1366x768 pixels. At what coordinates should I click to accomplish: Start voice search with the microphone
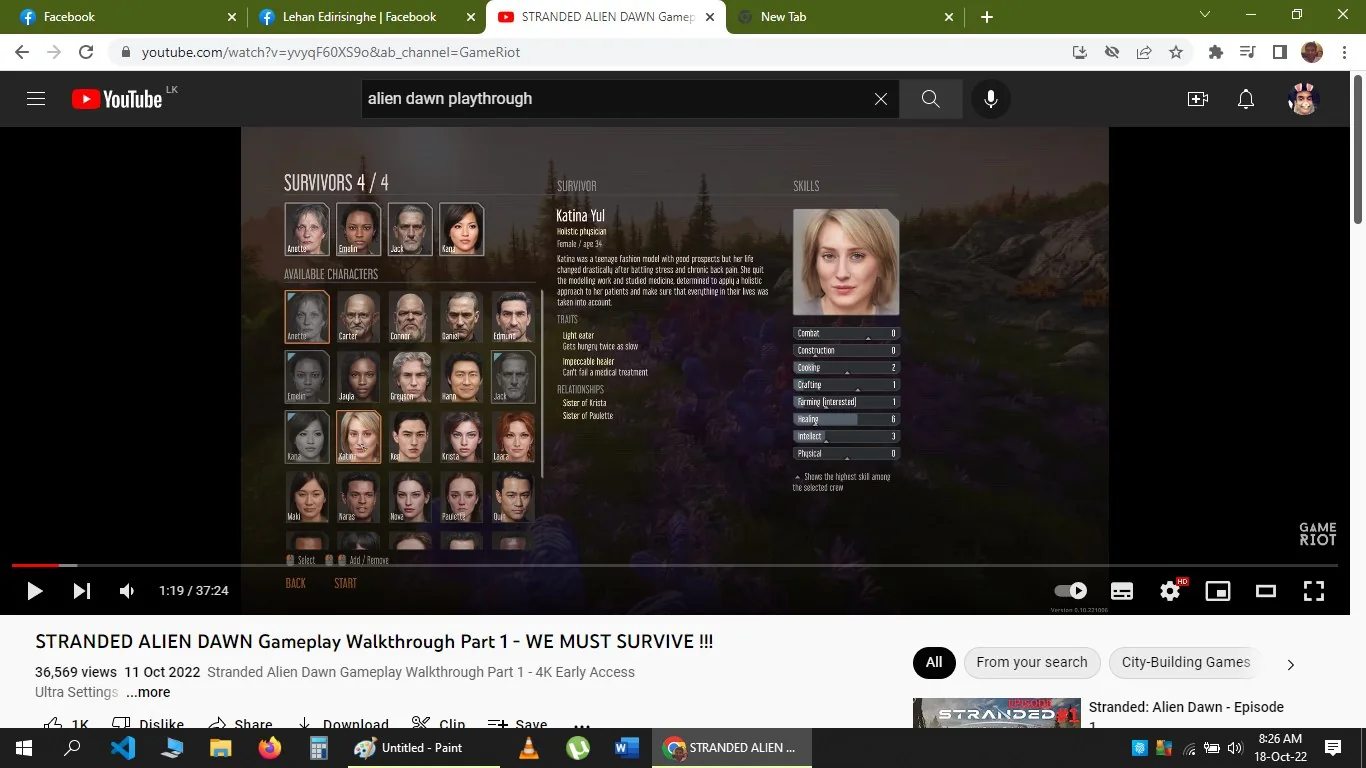pos(991,99)
